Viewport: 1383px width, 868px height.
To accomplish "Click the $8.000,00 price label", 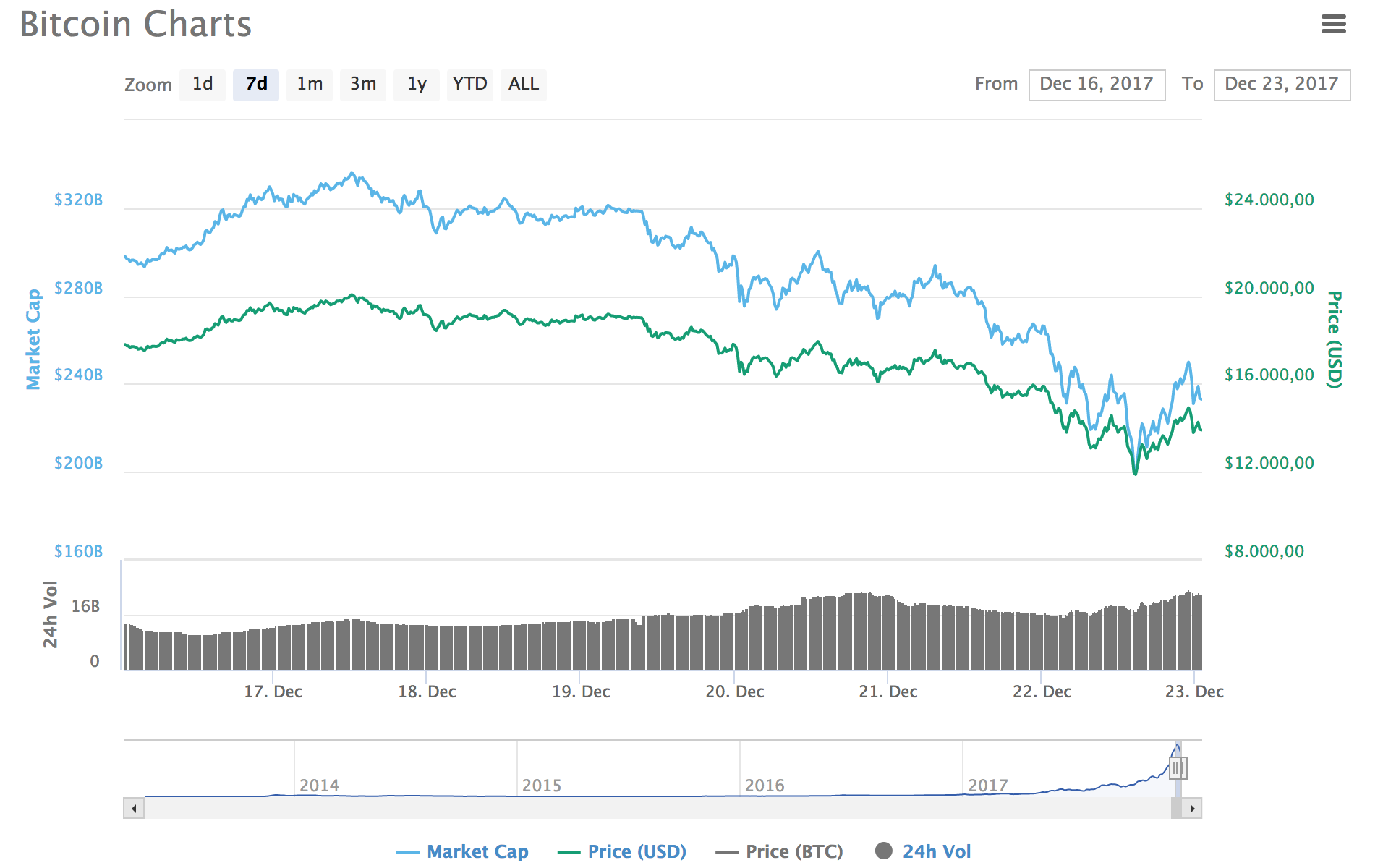I will point(1264,551).
